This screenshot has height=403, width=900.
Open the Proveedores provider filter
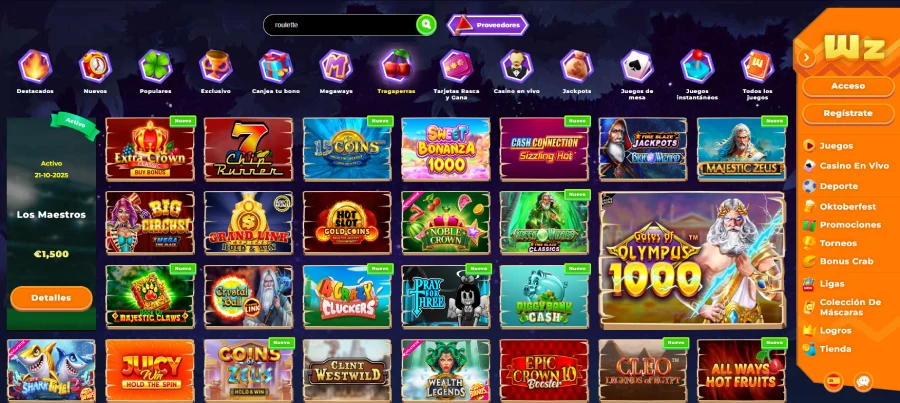pyautogui.click(x=487, y=25)
